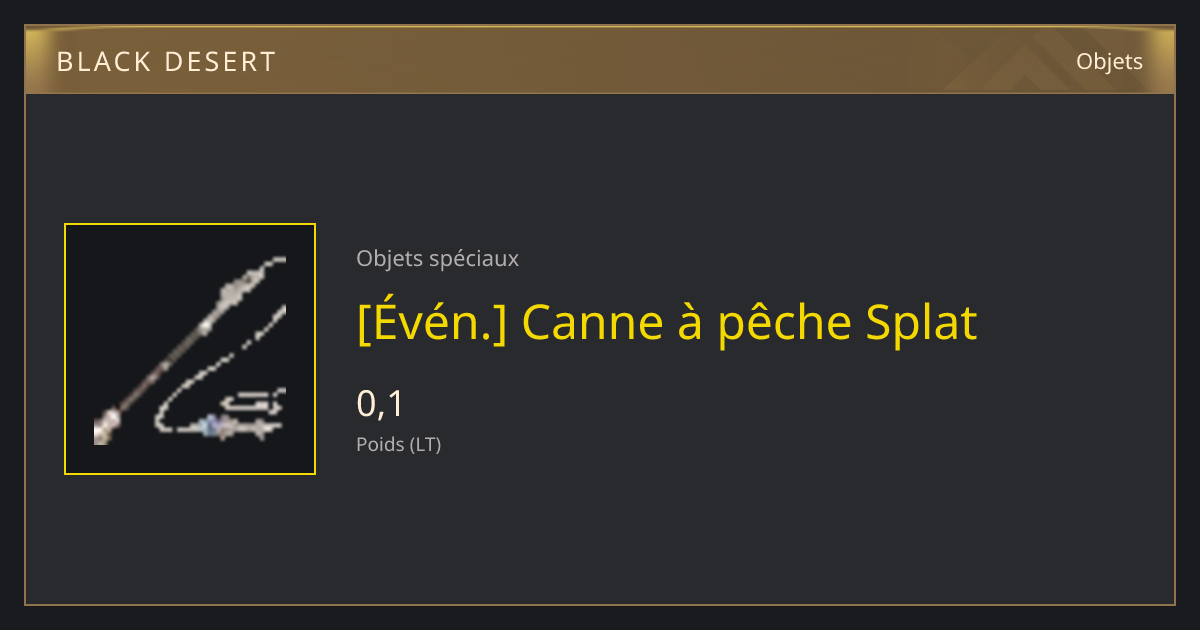Click the Poids (LT) label
This screenshot has width=1200, height=630.
[399, 444]
